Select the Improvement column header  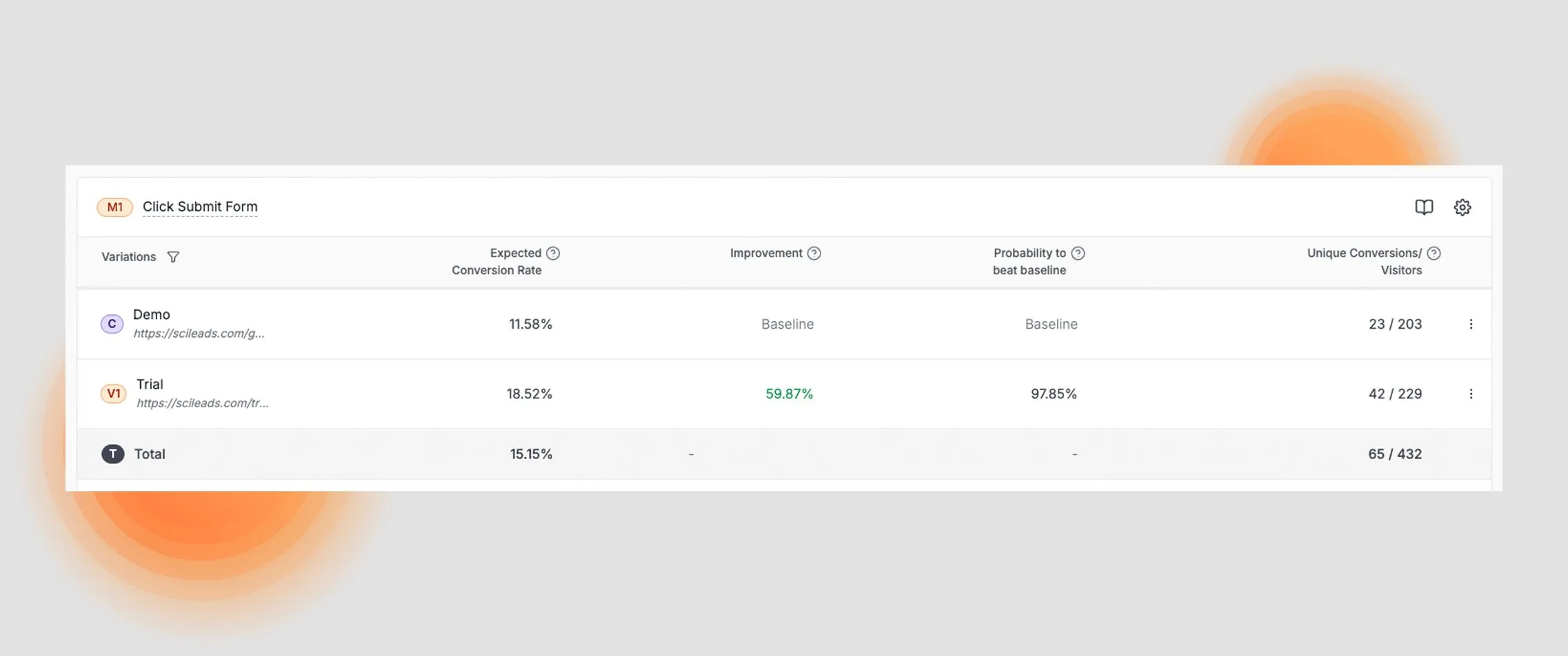point(767,253)
